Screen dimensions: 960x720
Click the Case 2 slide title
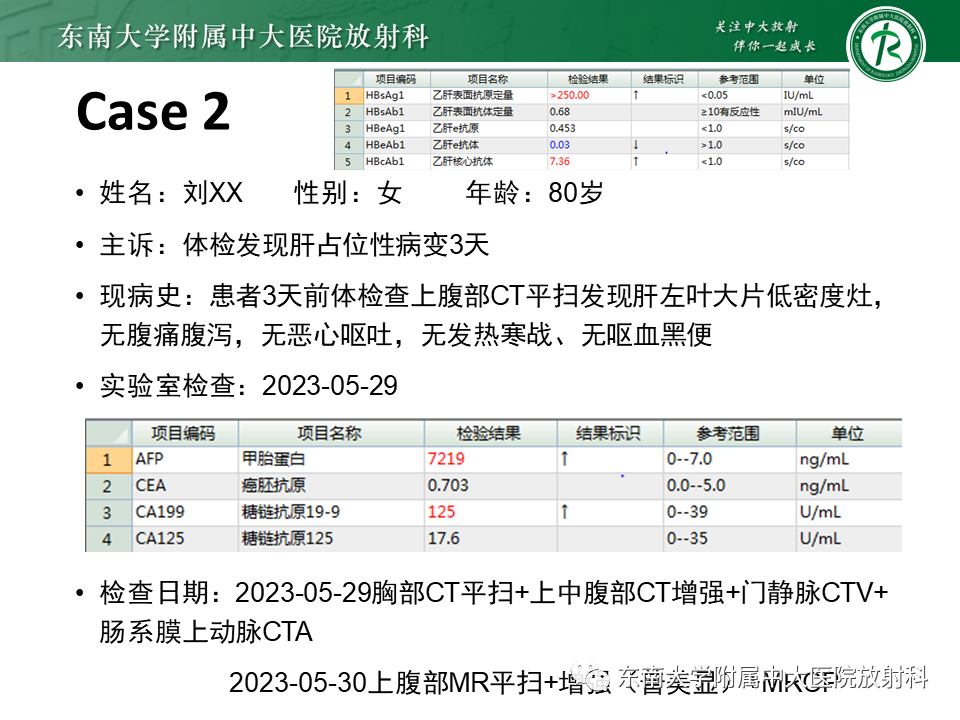coord(153,112)
